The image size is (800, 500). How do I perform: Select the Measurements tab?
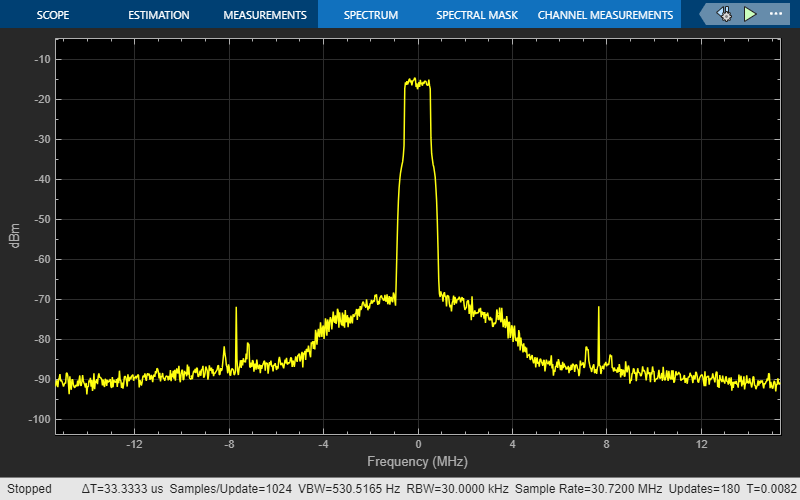[x=265, y=15]
